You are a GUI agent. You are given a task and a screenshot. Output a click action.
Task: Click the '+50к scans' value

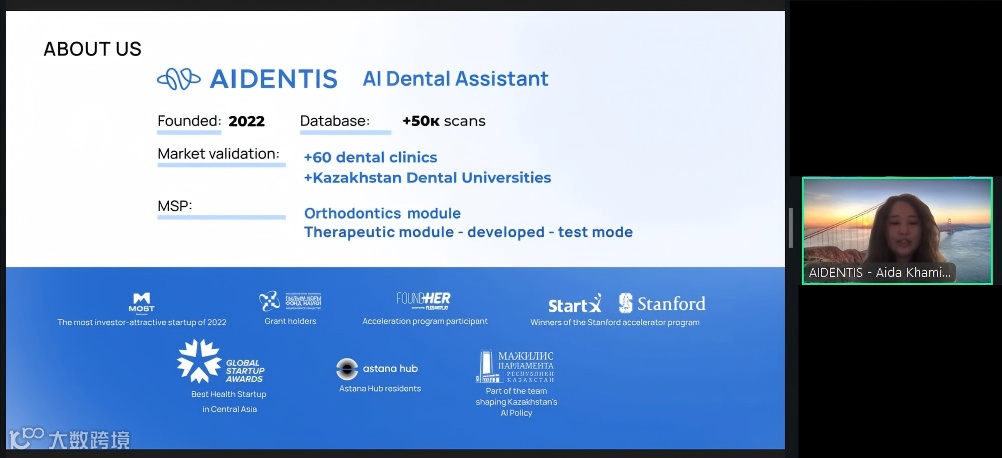click(443, 121)
